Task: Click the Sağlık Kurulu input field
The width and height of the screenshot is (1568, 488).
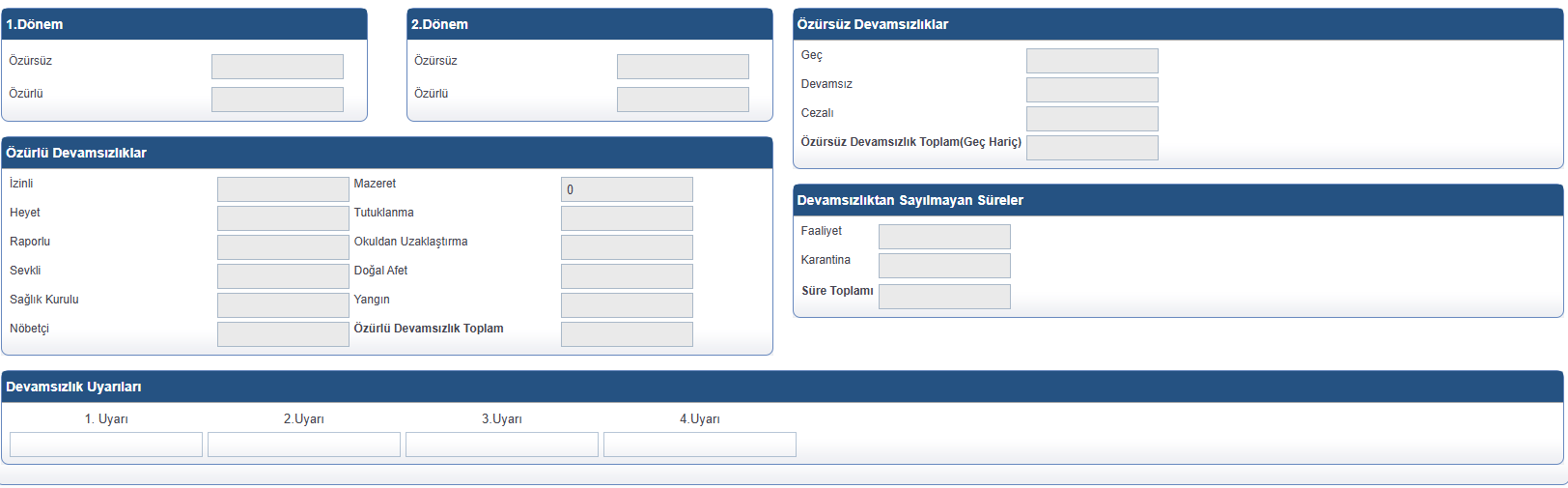Action: point(283,305)
